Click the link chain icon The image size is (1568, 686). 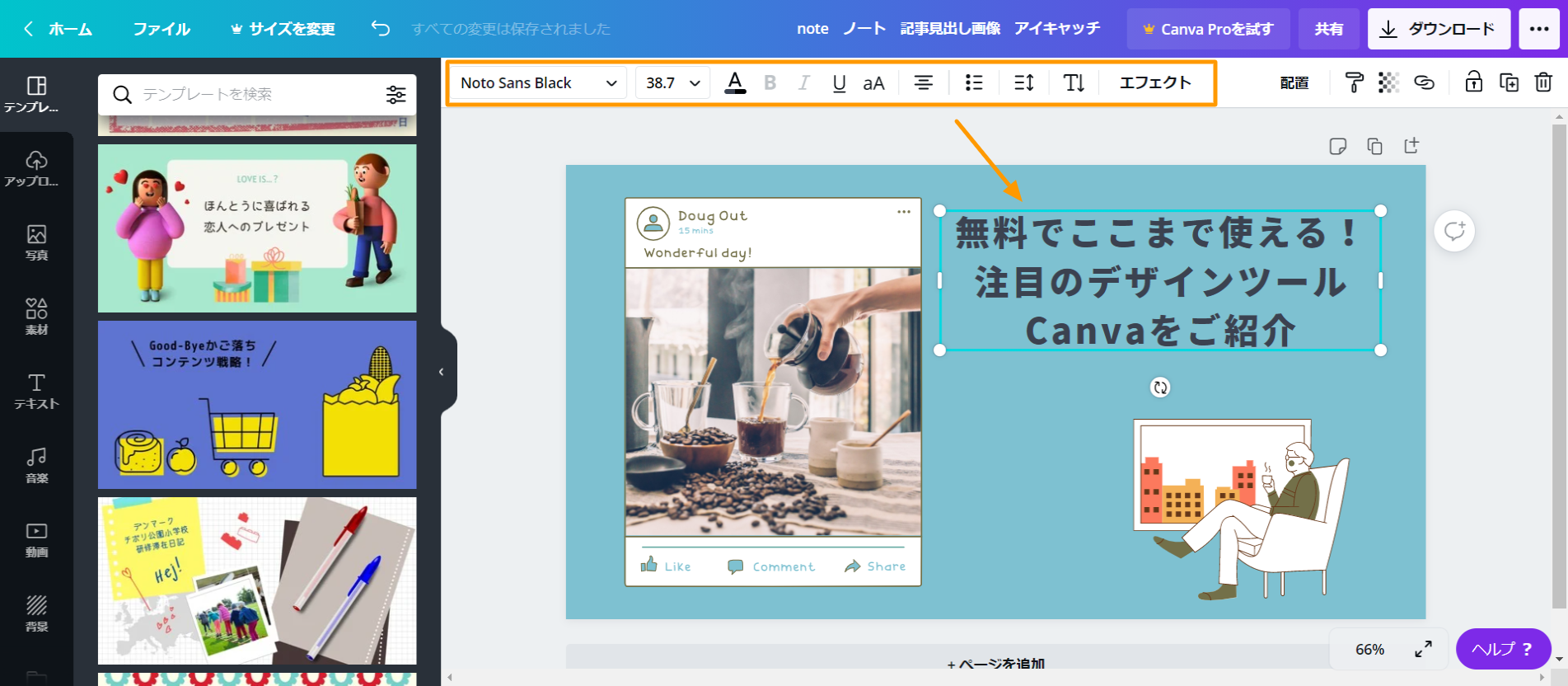[1424, 82]
